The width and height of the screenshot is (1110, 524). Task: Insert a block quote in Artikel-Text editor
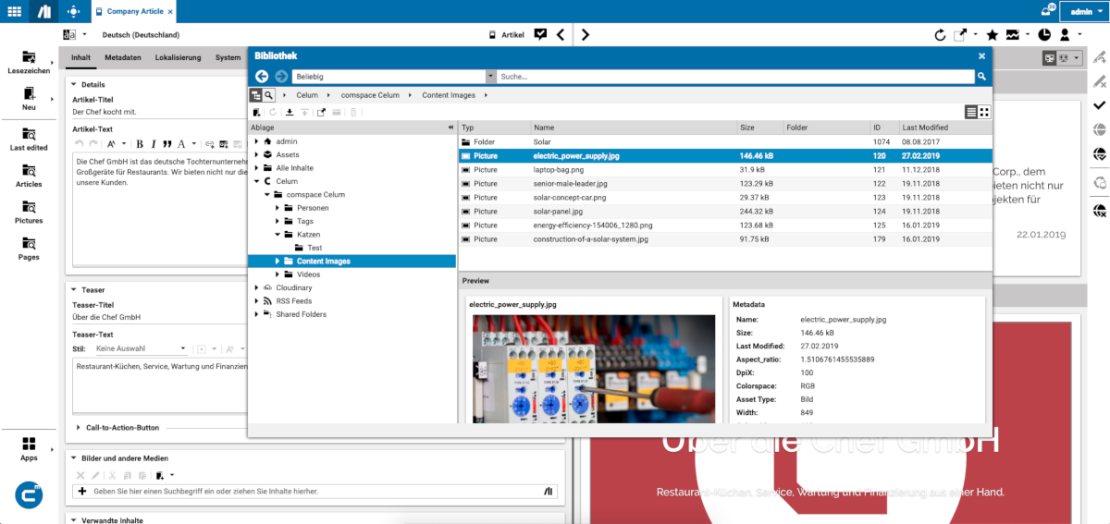point(168,144)
